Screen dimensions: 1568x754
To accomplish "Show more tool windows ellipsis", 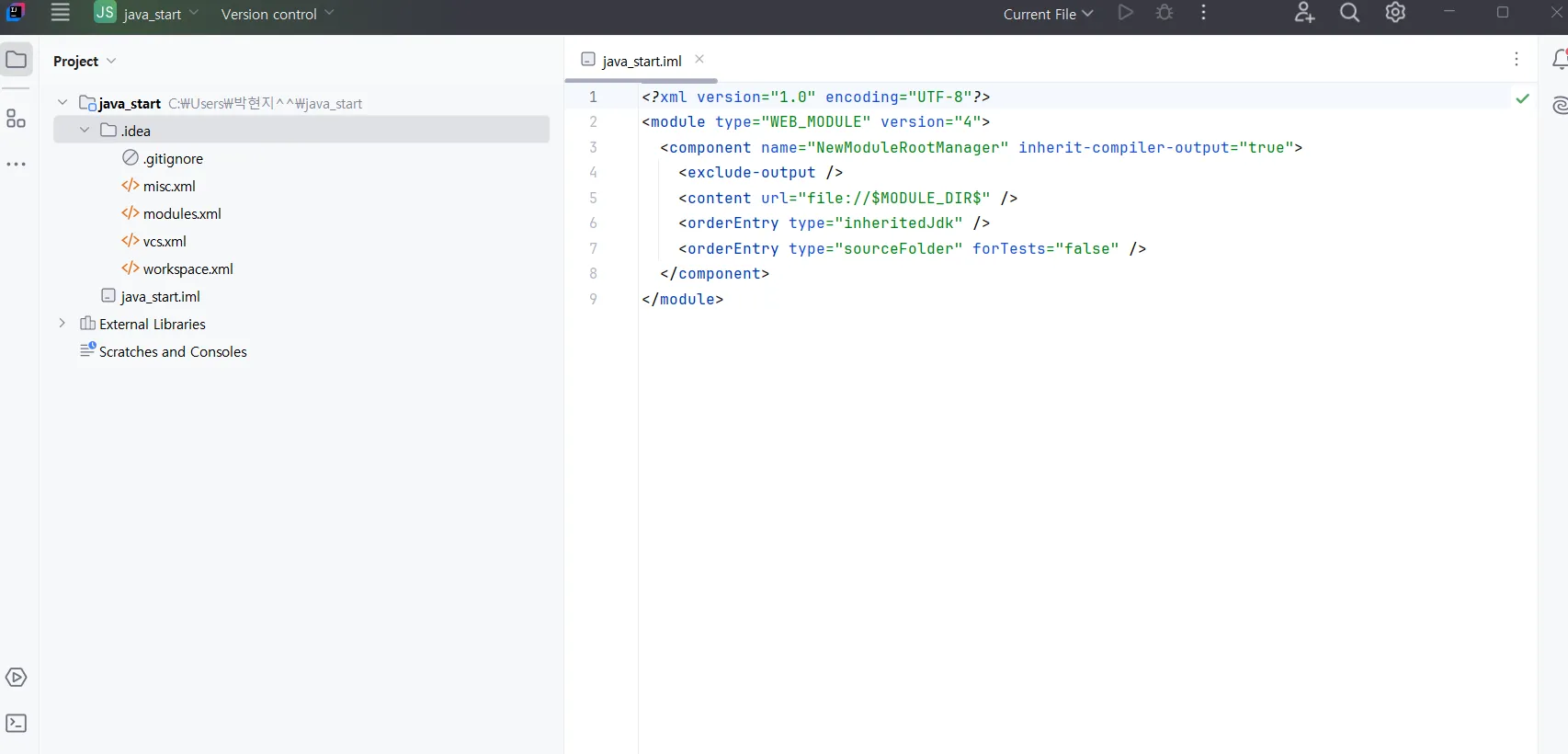I will tap(16, 164).
